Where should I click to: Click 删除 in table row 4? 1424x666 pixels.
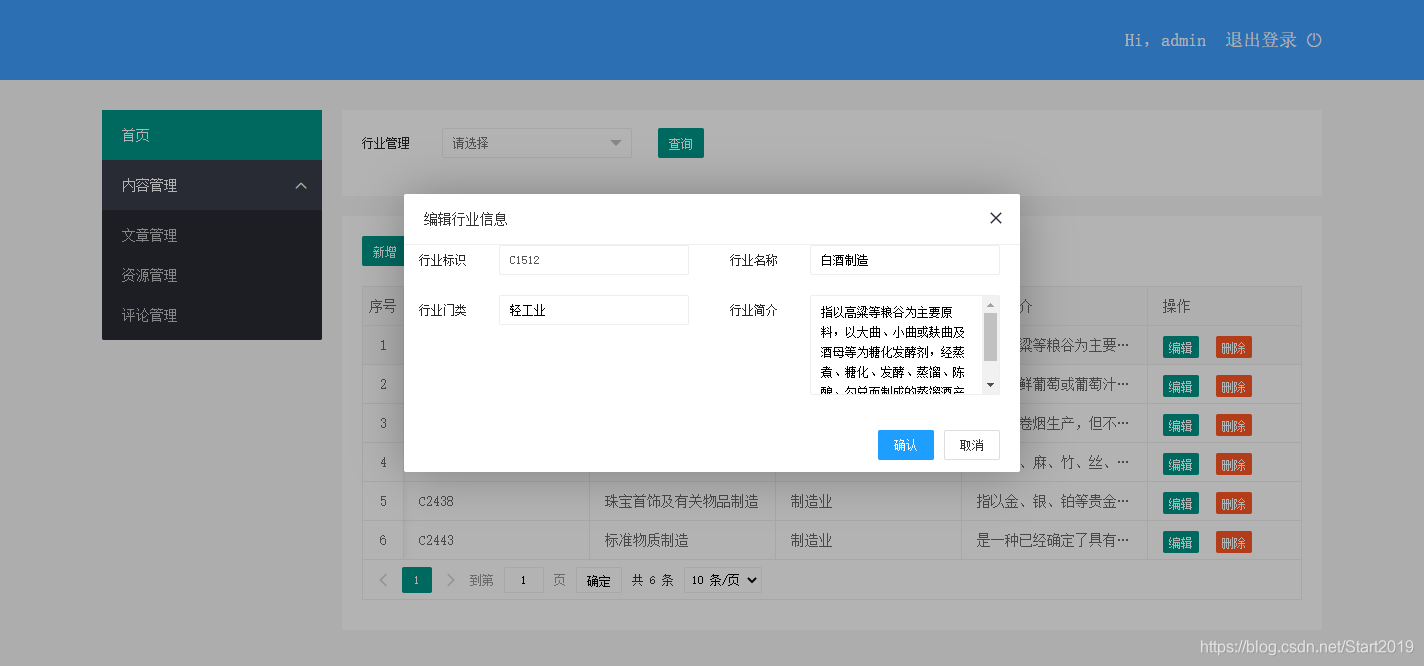pyautogui.click(x=1234, y=464)
